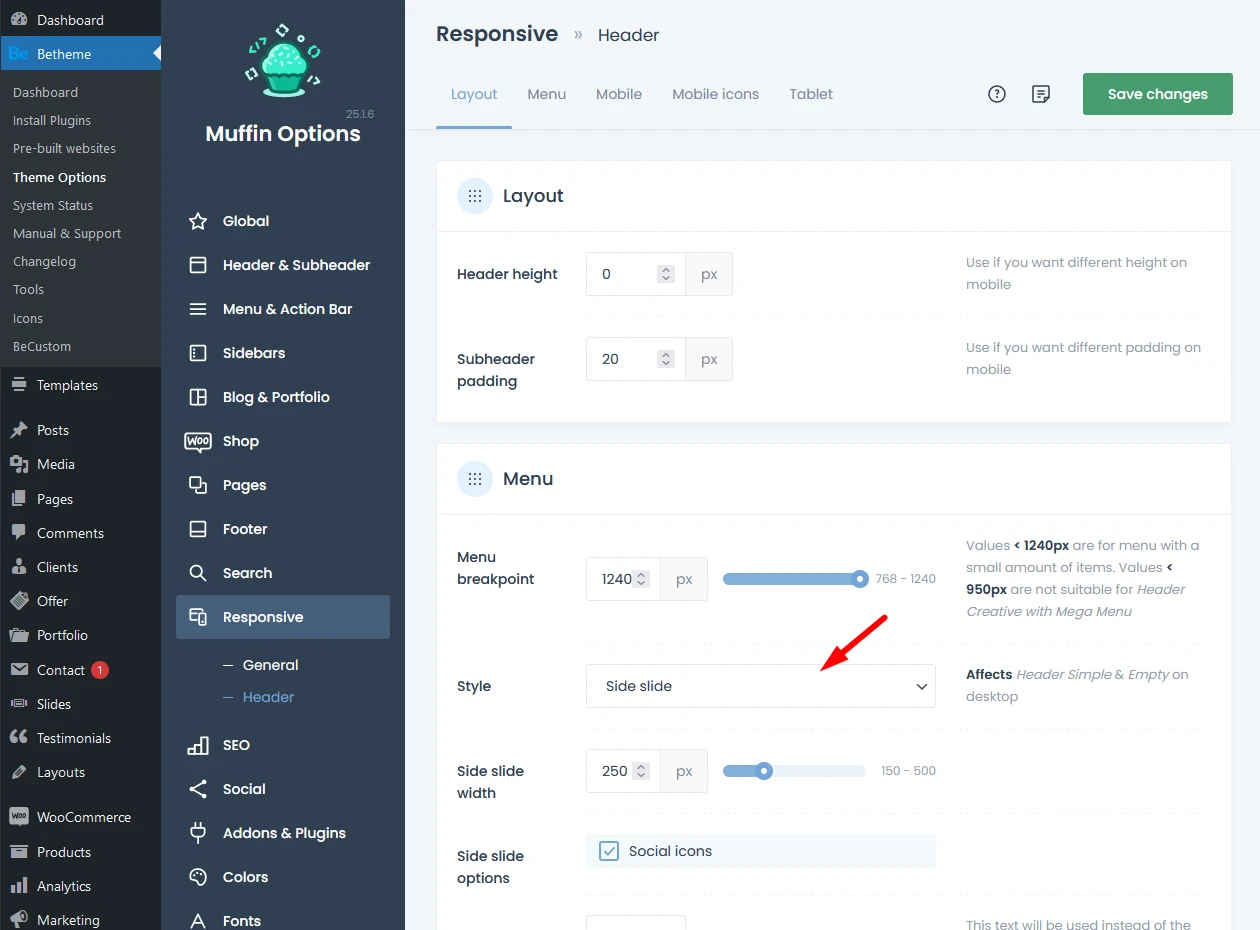Open the Social share icon section

click(198, 789)
